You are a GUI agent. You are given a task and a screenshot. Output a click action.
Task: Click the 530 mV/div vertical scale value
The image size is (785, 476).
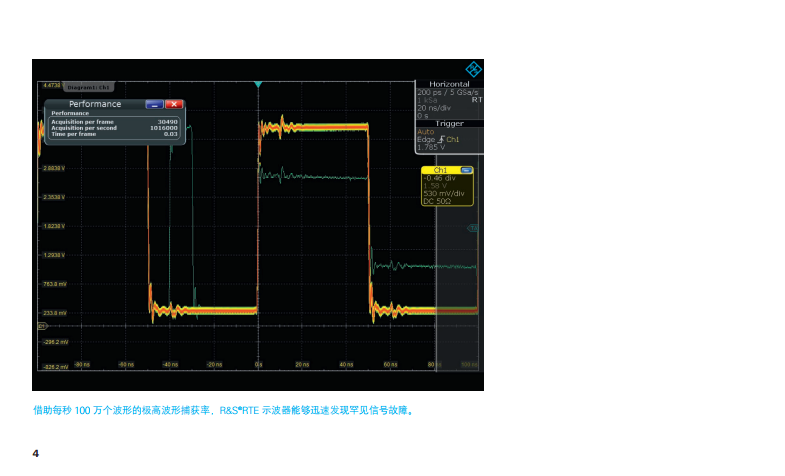point(444,193)
